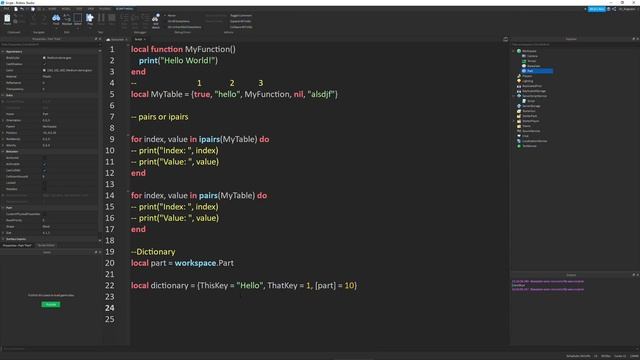Click Toggle Comment in the ribbon
Screen dimensions: 640x360
(x=241, y=16)
